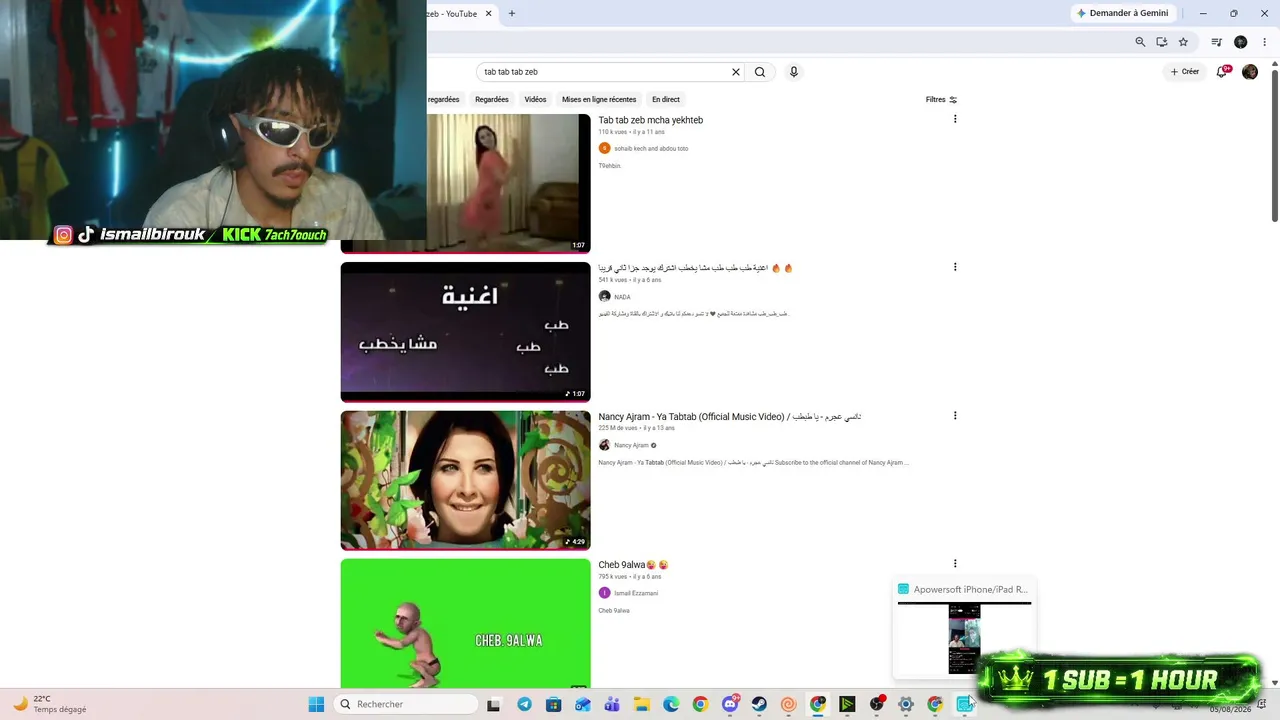Launch Microsoft Edge from the taskbar
This screenshot has width=1280, height=720.
[671, 704]
